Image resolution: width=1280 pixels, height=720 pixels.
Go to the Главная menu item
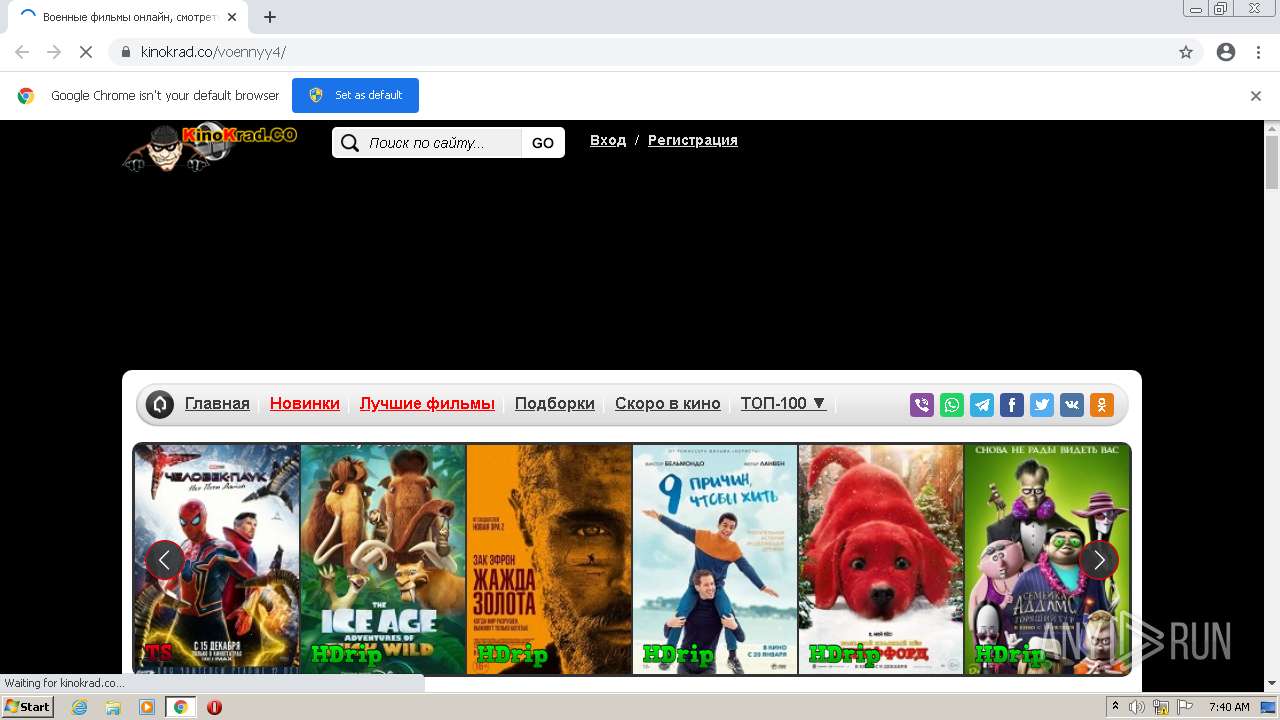coord(217,404)
